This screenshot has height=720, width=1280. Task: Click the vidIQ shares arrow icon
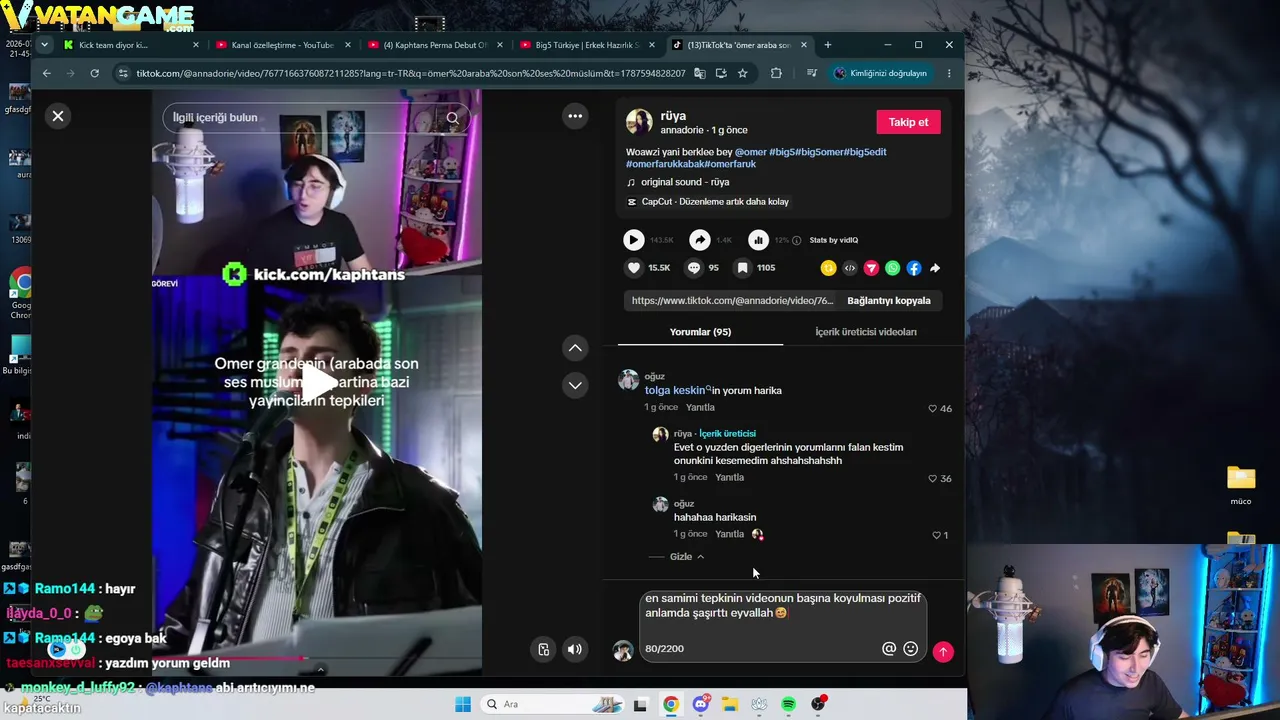pyautogui.click(x=700, y=240)
